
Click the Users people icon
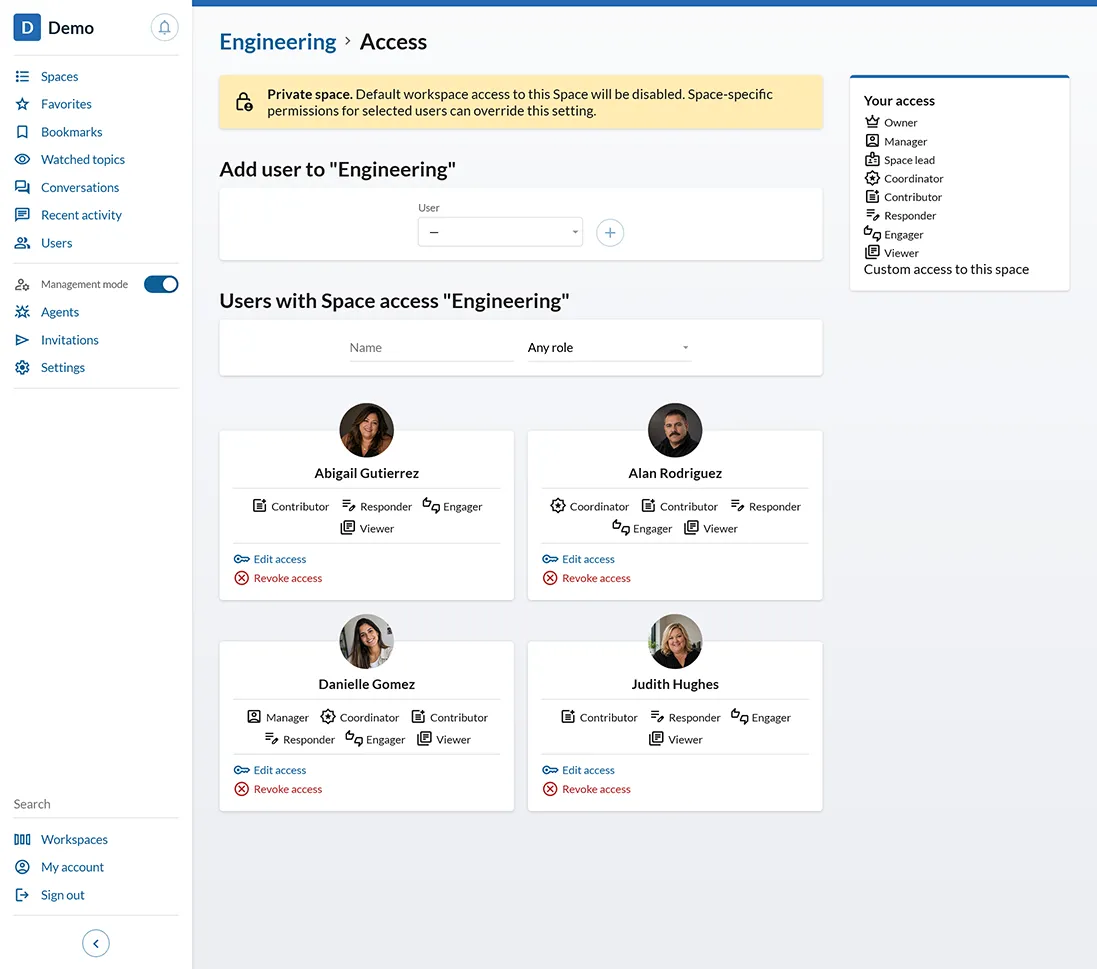coord(22,243)
